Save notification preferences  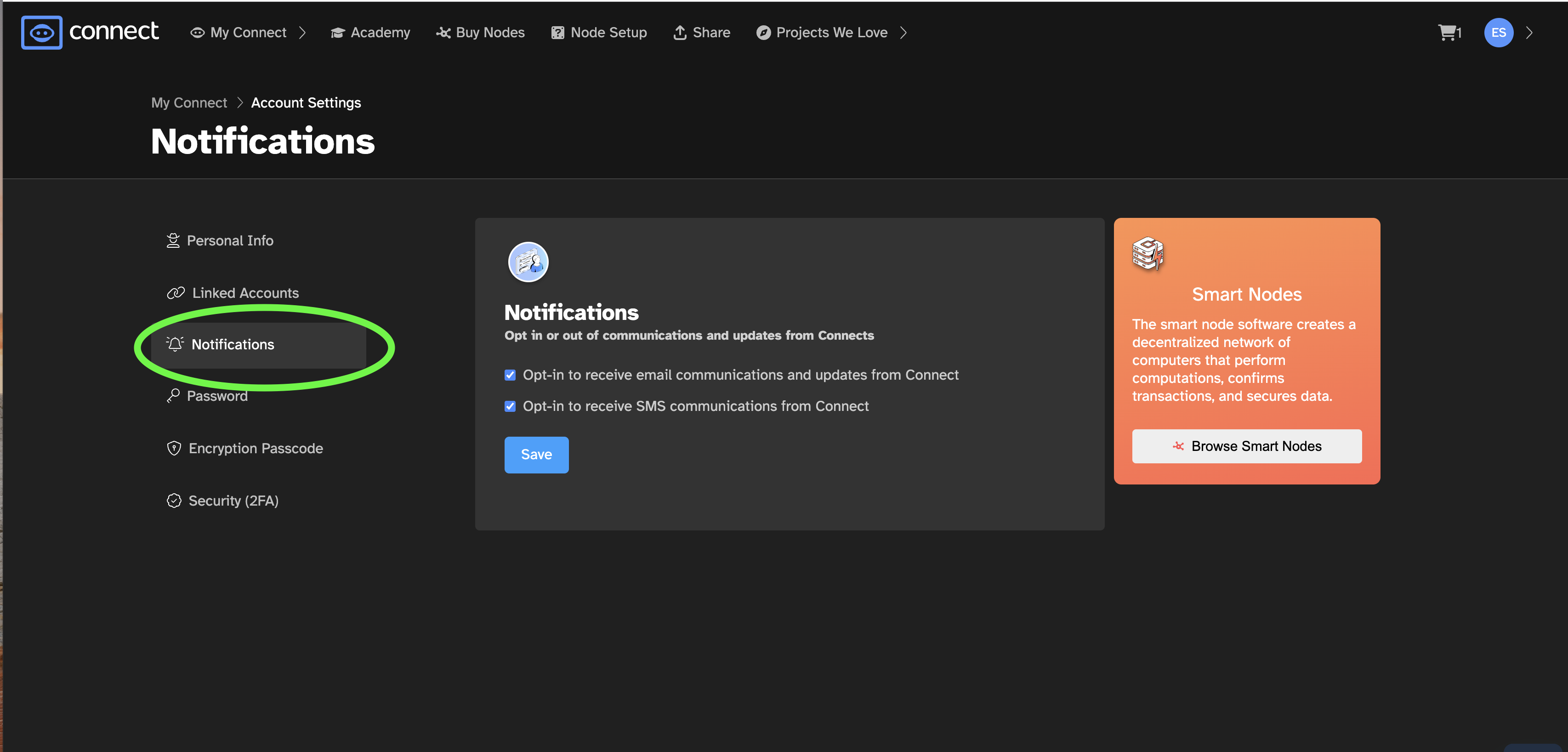coord(536,455)
